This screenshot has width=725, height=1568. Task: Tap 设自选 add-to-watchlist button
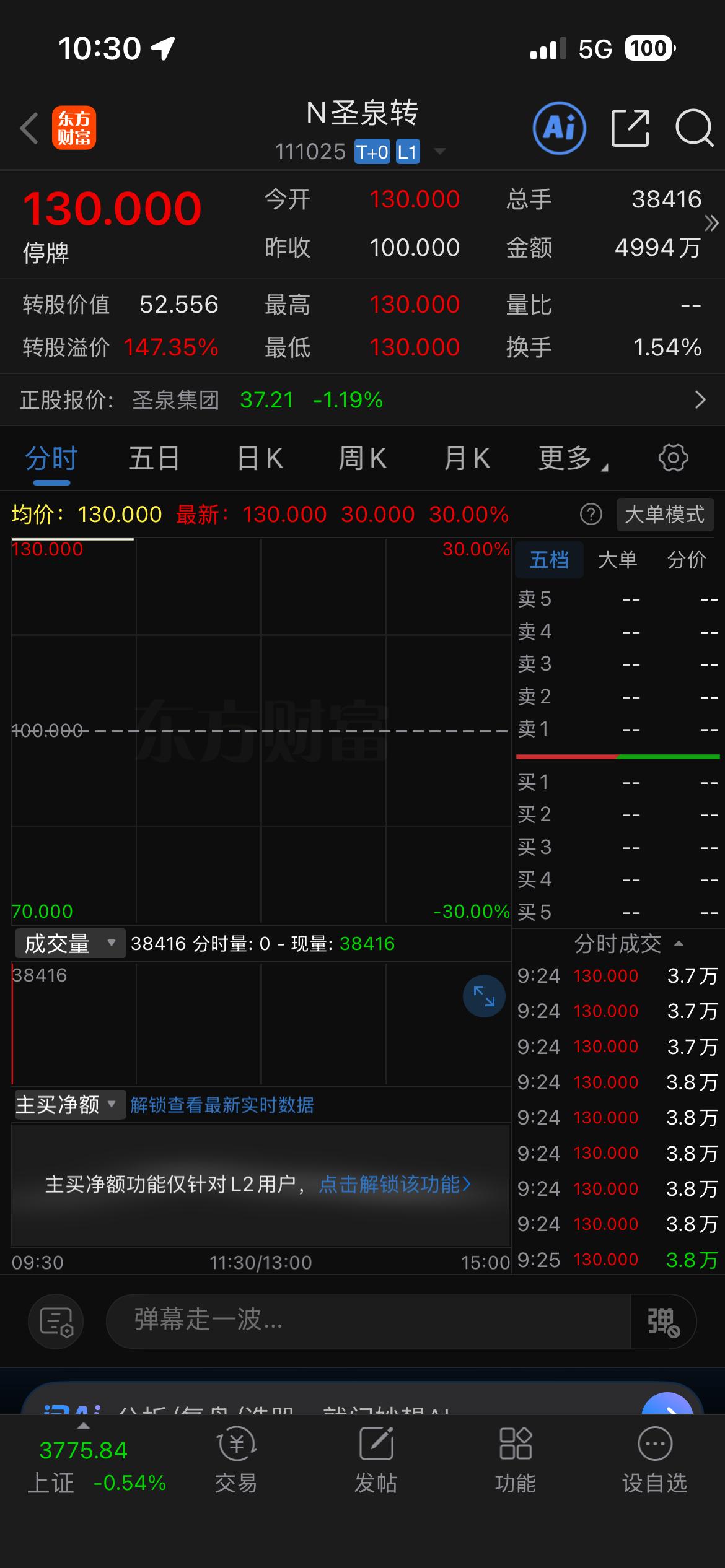(655, 1460)
